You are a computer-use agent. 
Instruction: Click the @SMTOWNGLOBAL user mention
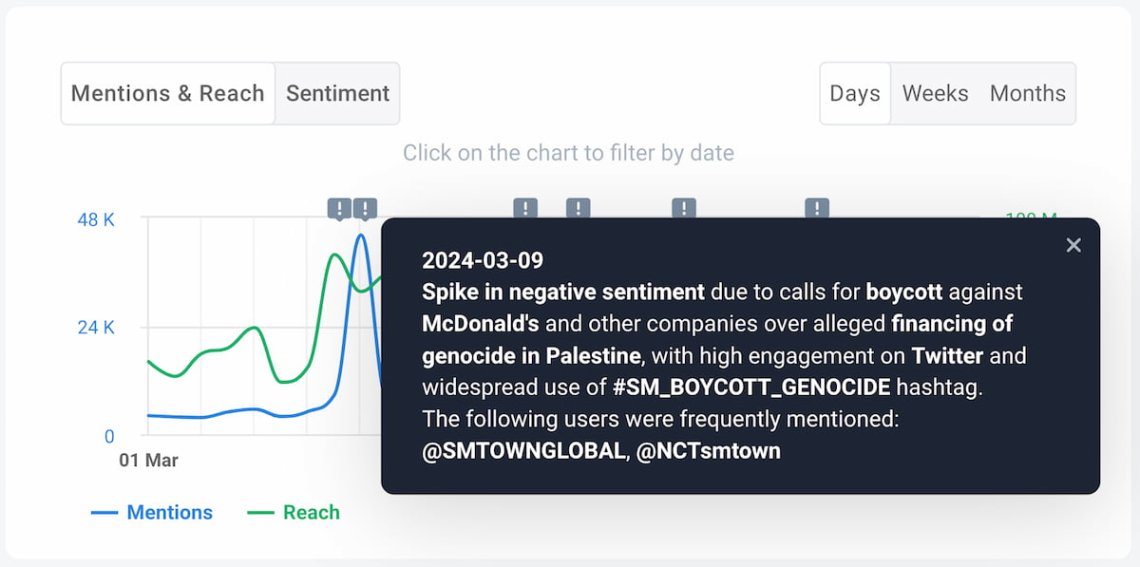pyautogui.click(x=523, y=451)
